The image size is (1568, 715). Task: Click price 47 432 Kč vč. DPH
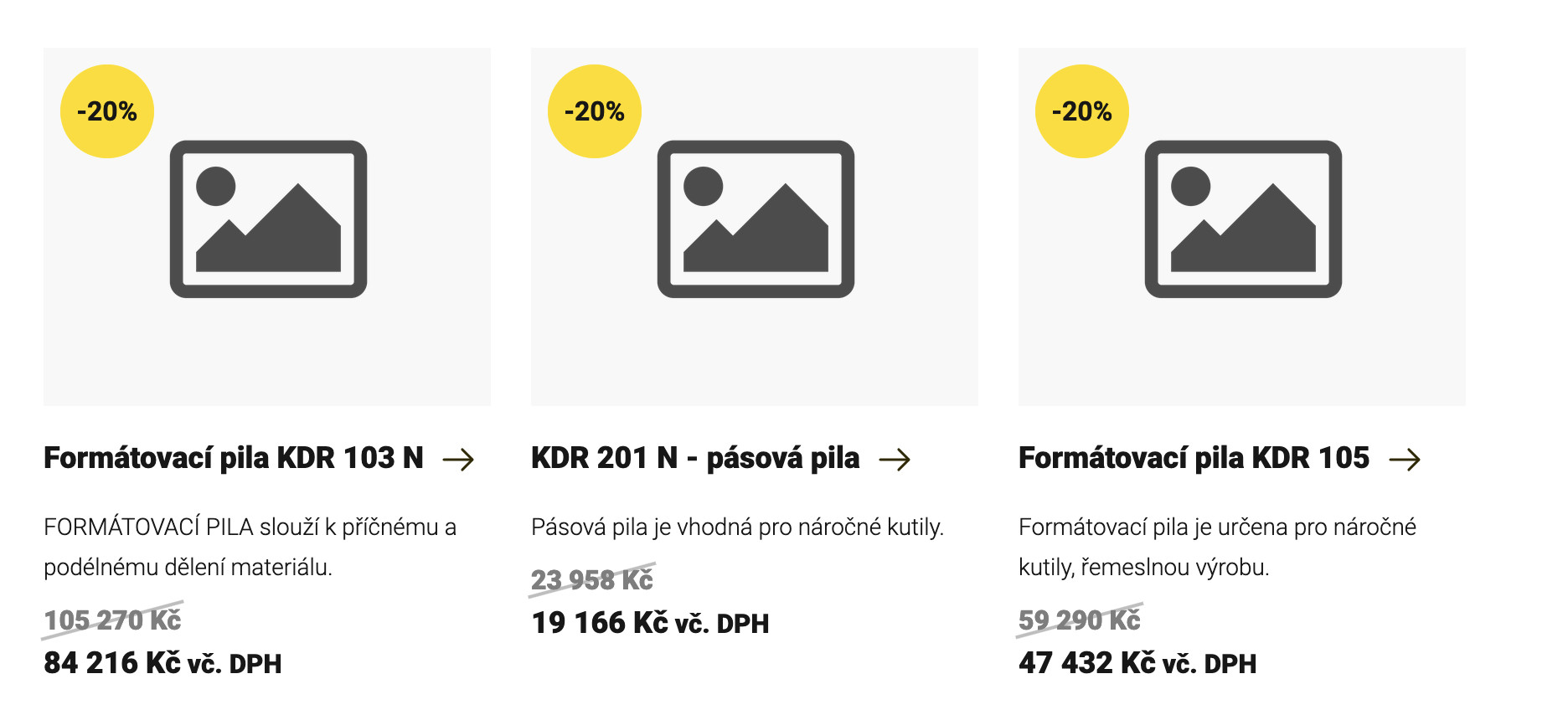(x=1137, y=663)
